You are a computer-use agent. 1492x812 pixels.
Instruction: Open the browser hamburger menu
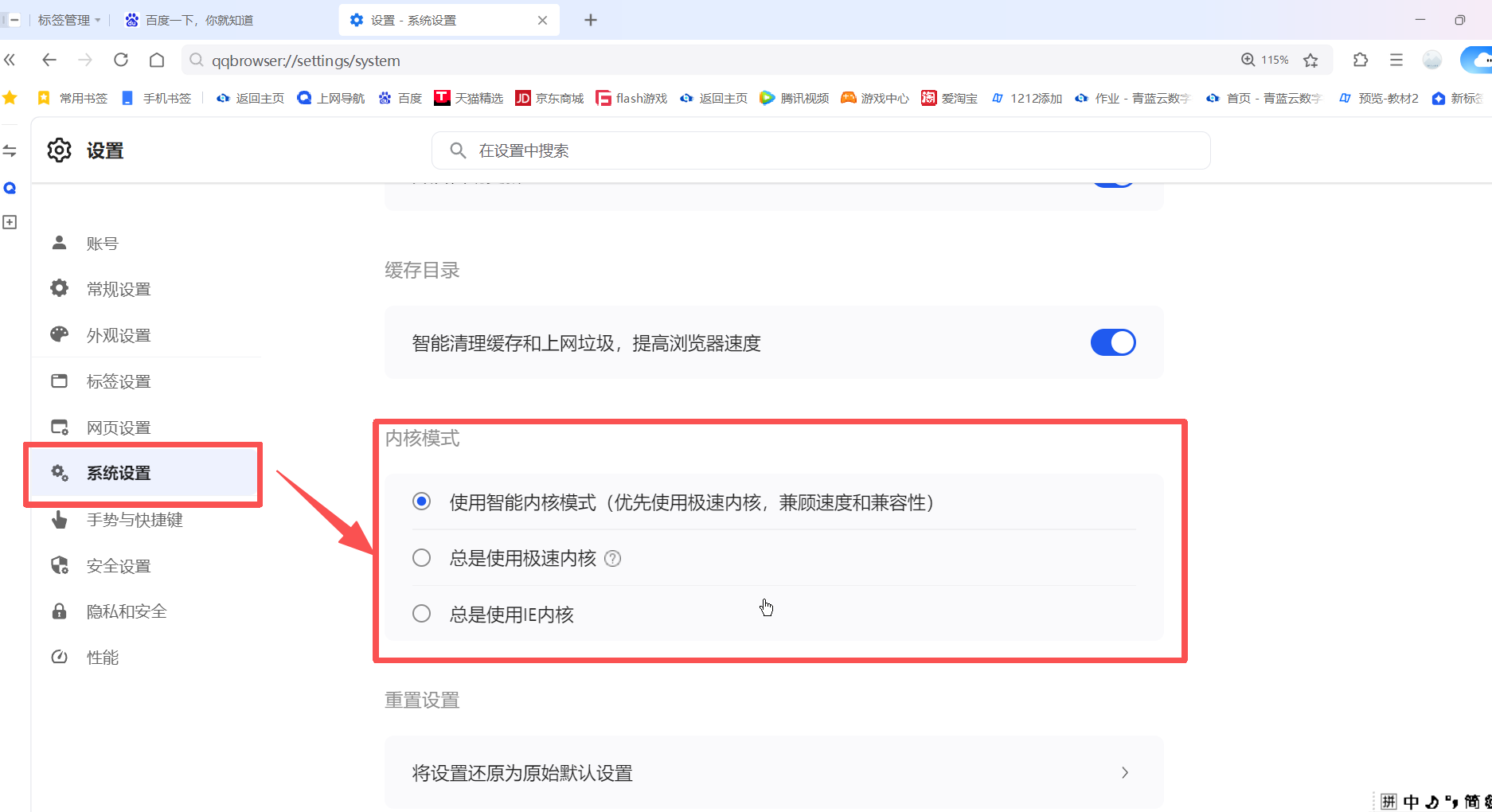[1396, 60]
